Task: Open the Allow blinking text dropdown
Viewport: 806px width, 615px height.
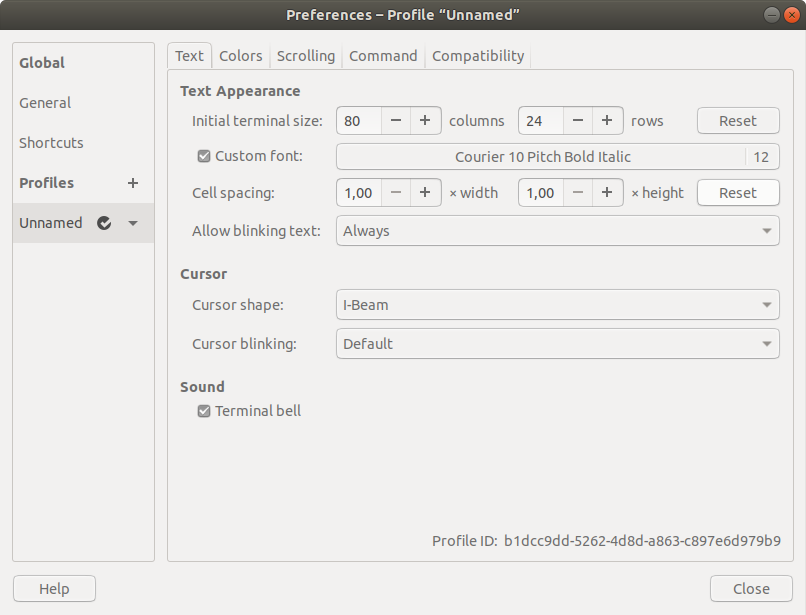Action: click(557, 230)
